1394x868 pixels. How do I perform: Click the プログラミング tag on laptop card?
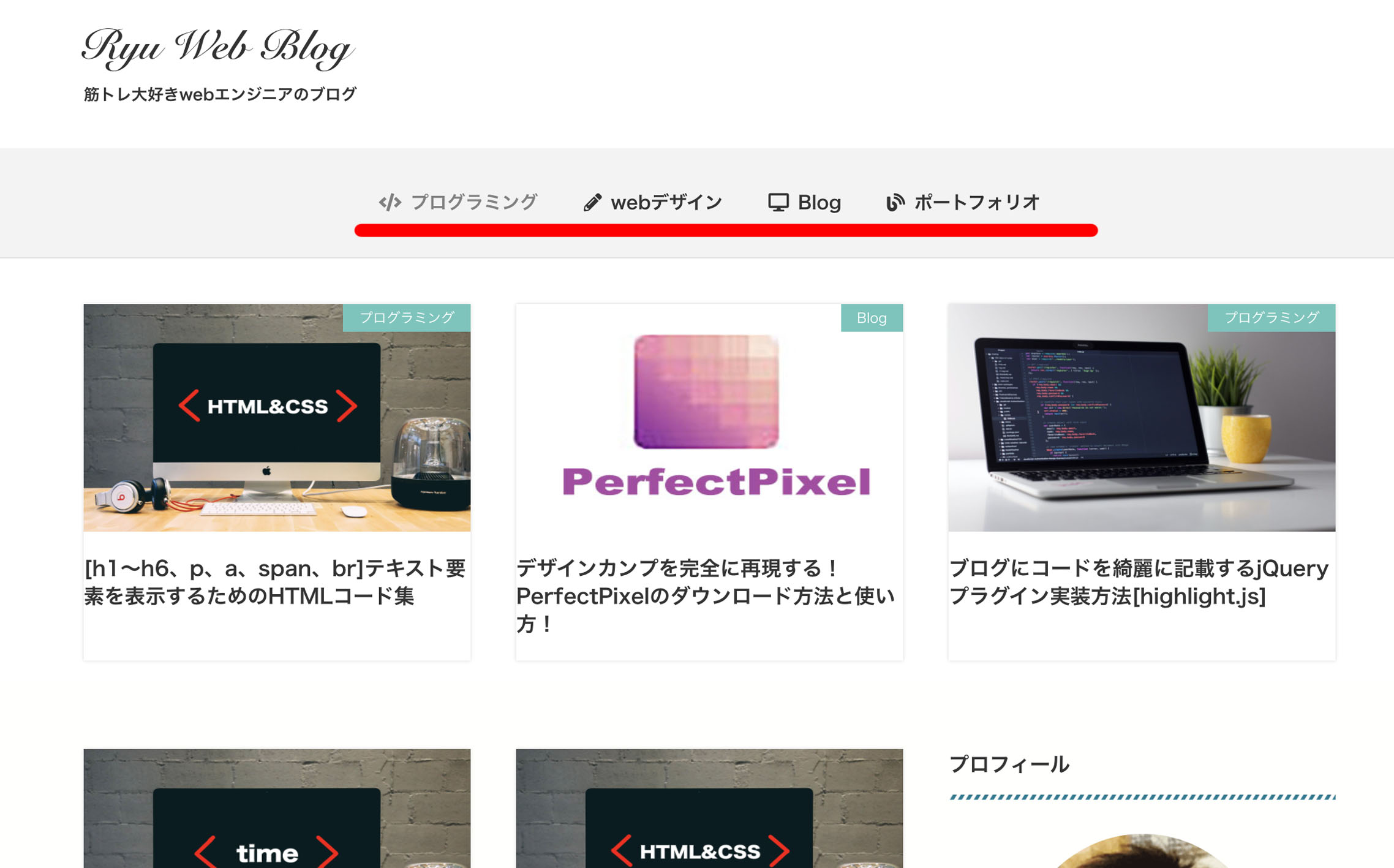click(1271, 317)
